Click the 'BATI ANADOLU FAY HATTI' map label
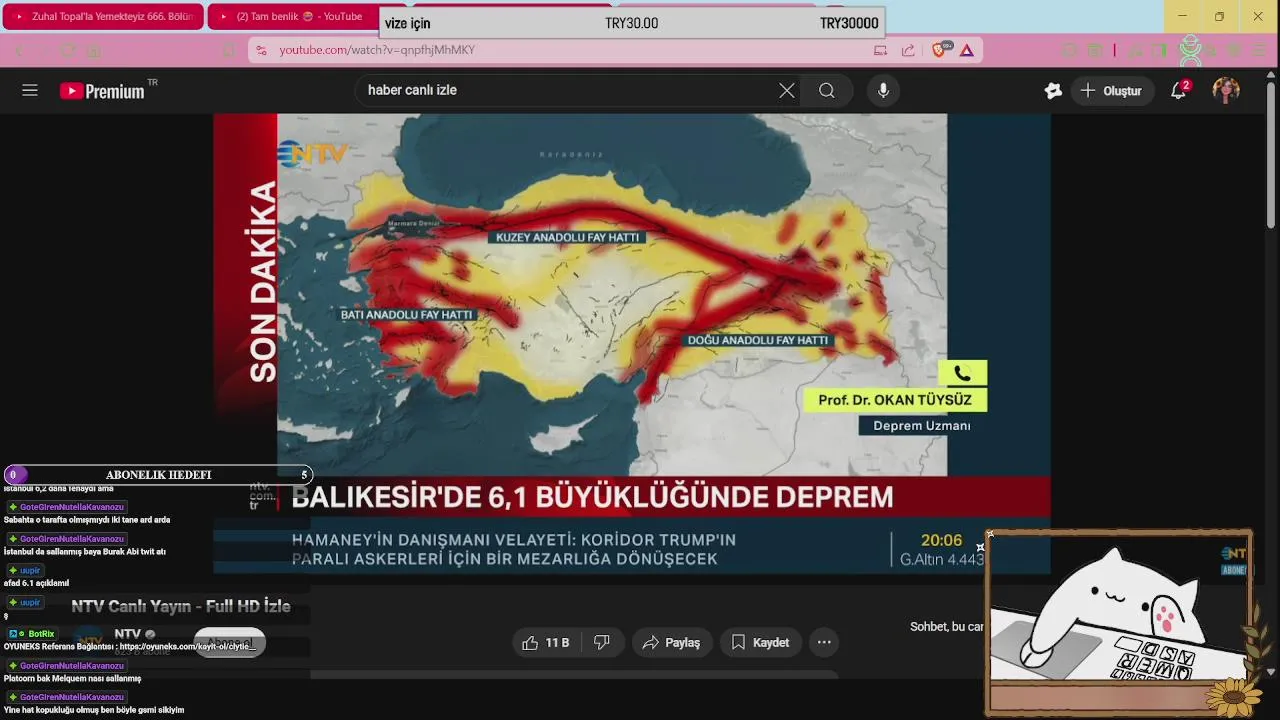The image size is (1280, 720). click(x=407, y=314)
